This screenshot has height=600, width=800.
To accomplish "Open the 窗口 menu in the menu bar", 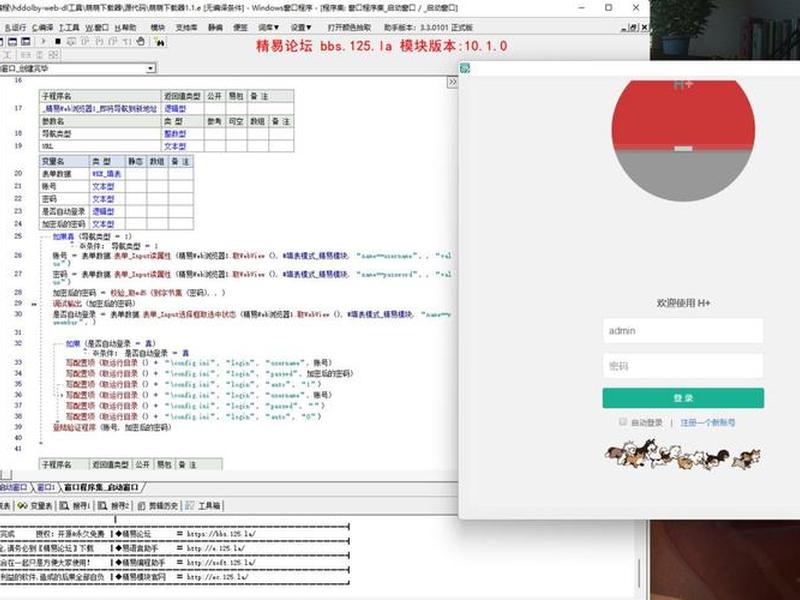I will click(97, 27).
